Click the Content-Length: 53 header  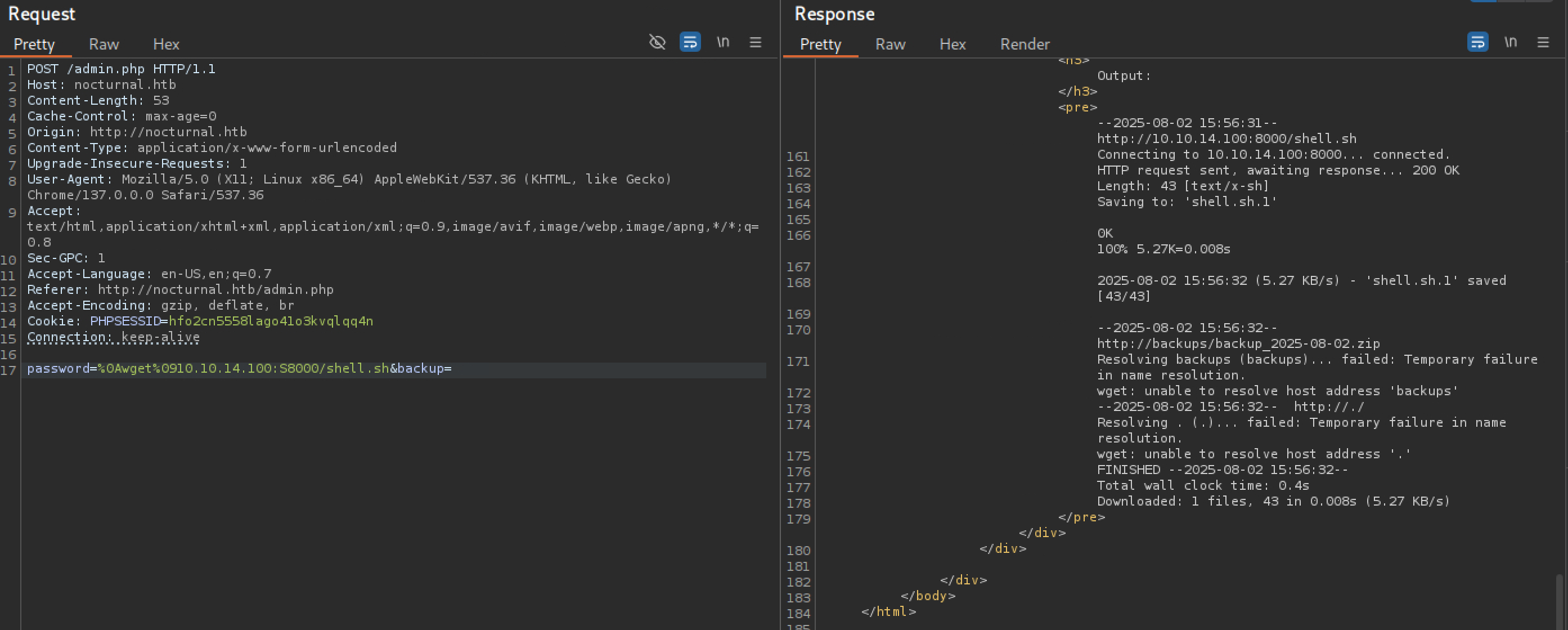click(x=98, y=101)
